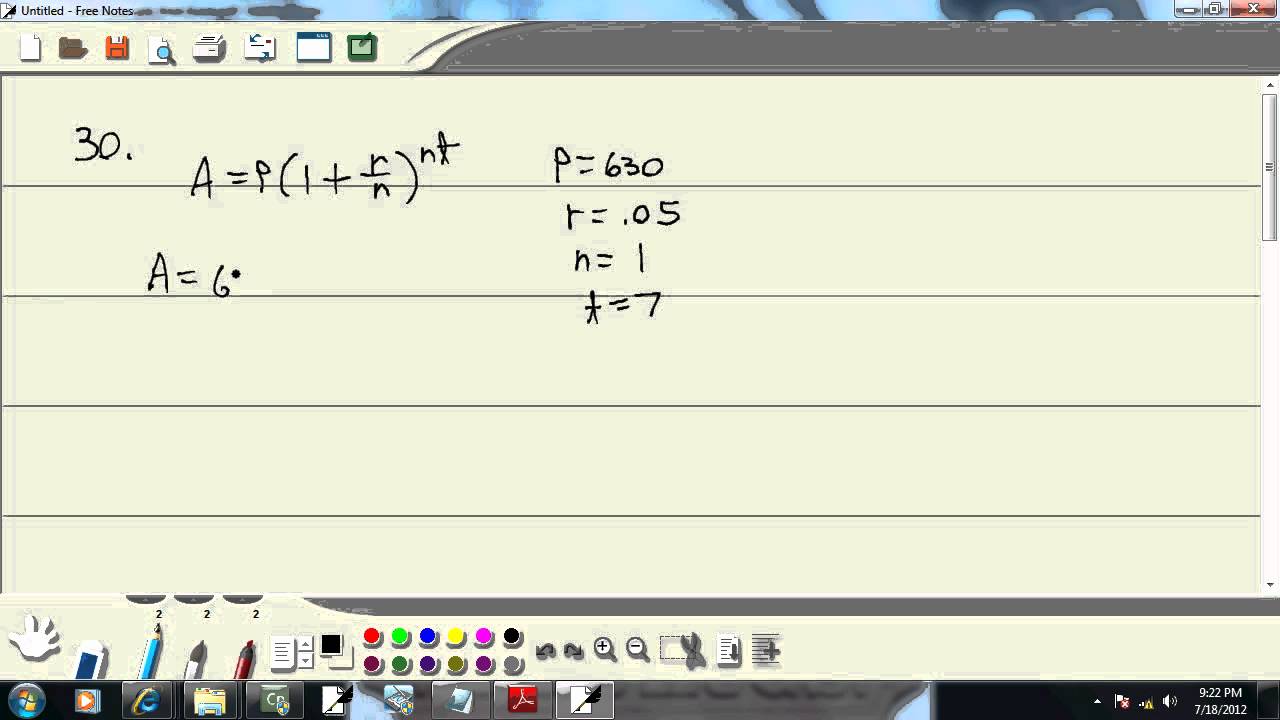Click the green tablet pen icon

click(x=362, y=47)
